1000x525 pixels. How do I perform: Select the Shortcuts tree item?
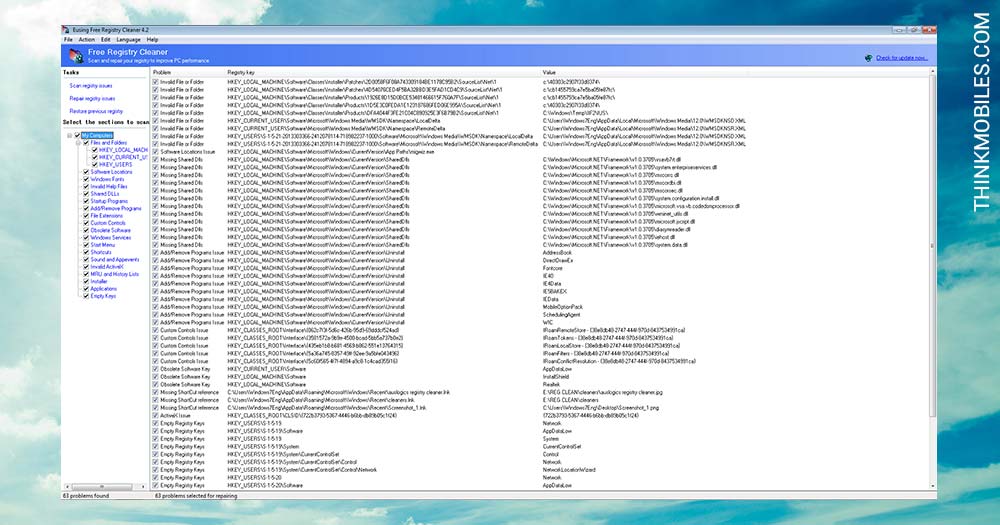click(101, 253)
